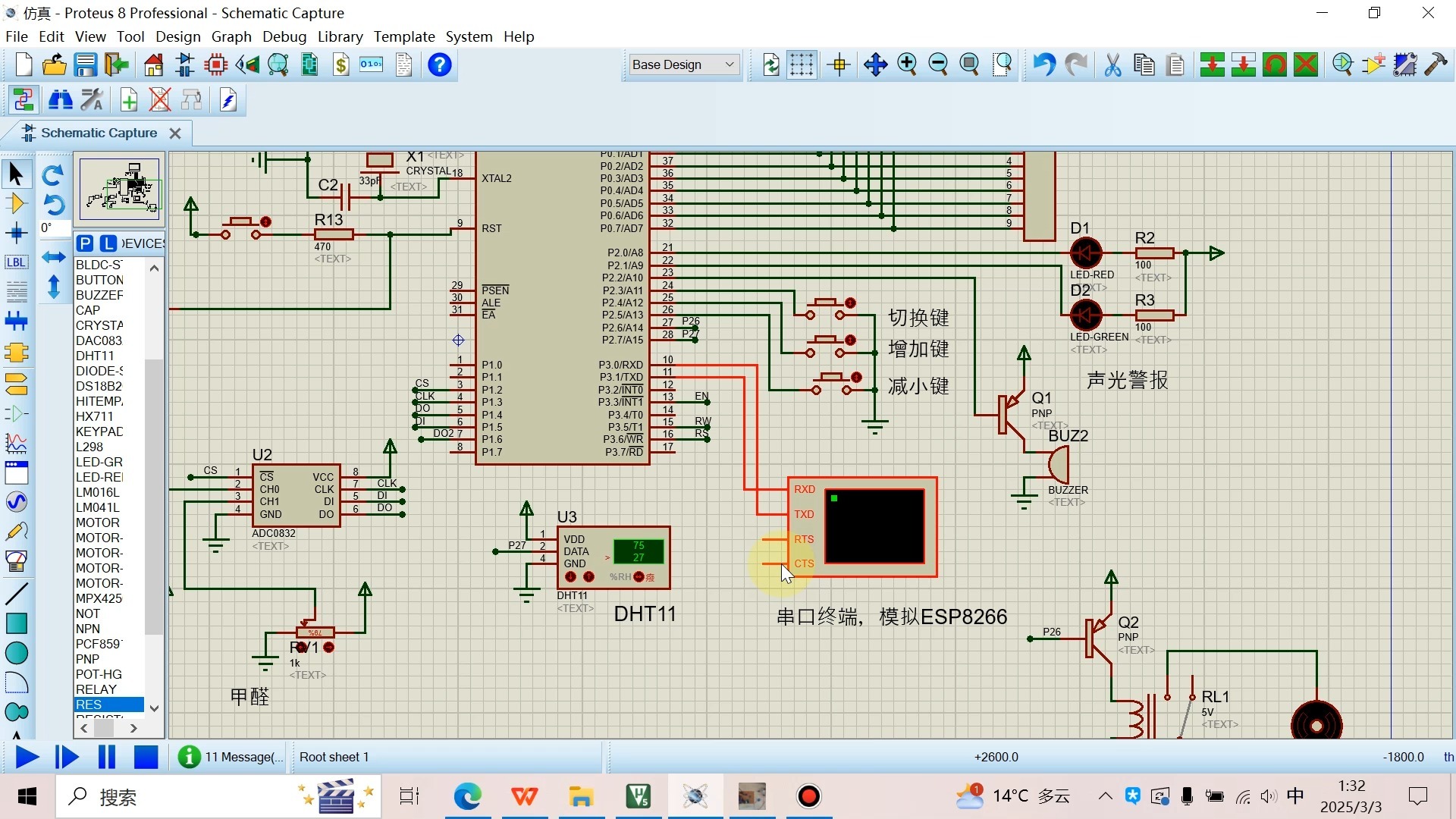Click the Zoom In magnifier icon
The image size is (1456, 819).
907,65
